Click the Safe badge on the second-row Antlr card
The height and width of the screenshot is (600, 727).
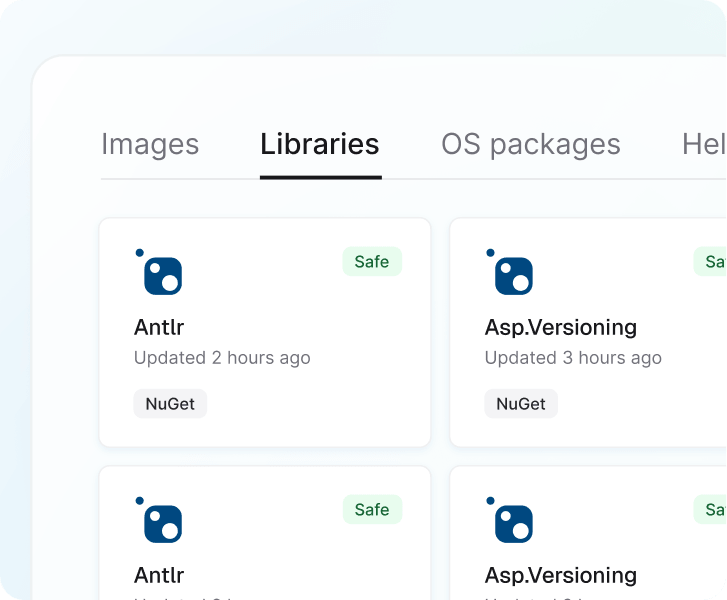coord(372,510)
